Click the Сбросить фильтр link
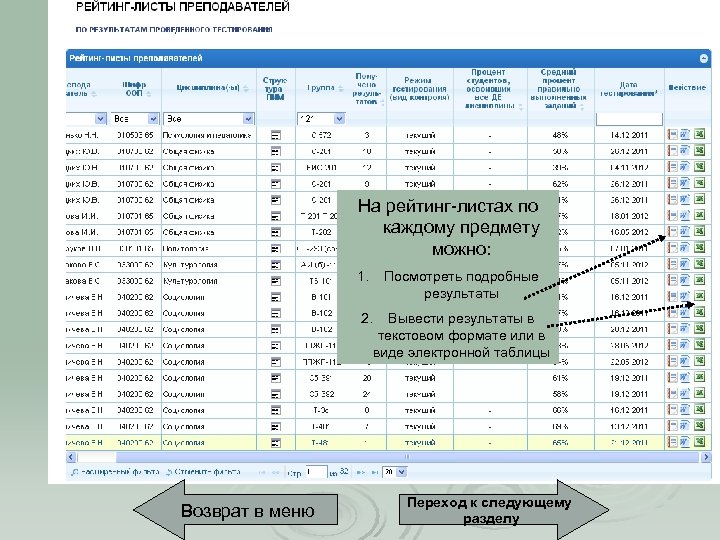 pyautogui.click(x=203, y=472)
